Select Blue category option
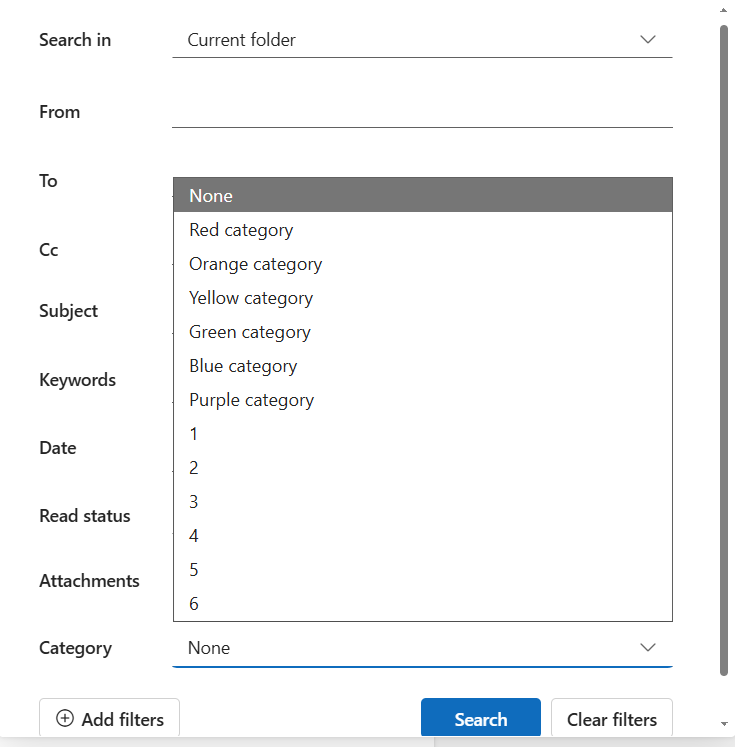This screenshot has width=735, height=747. point(423,366)
